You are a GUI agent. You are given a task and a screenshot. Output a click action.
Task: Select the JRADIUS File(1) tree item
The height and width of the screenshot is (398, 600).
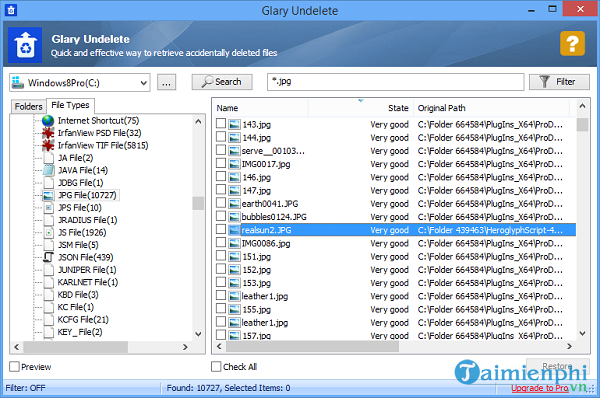[87, 220]
